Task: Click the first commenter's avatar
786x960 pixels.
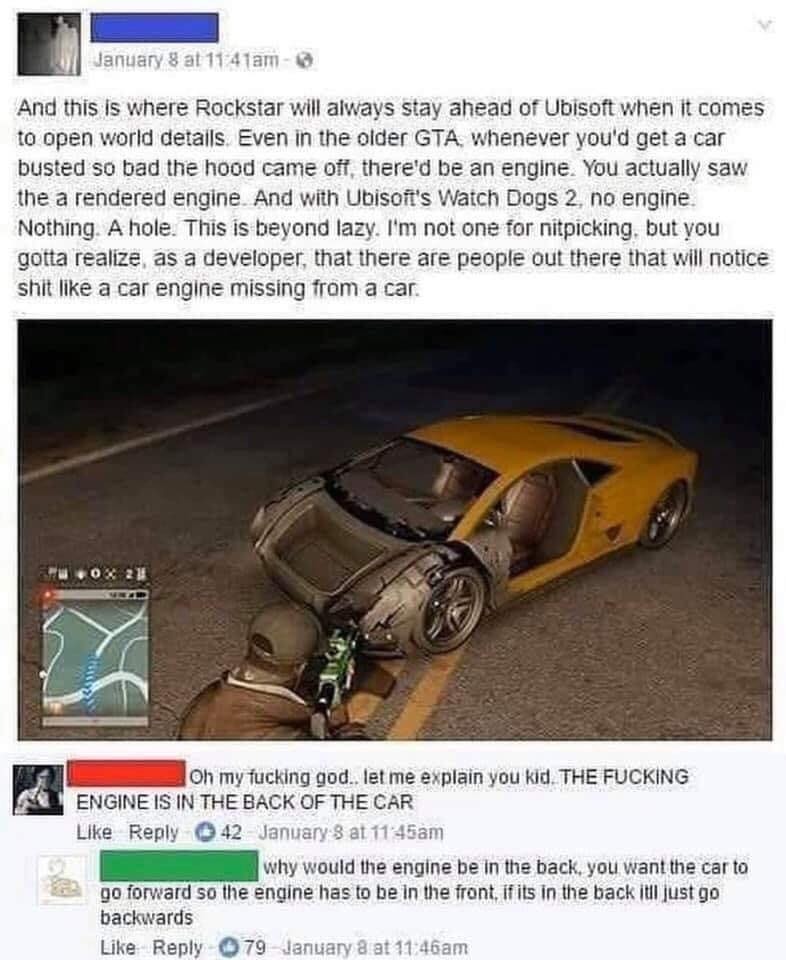Action: click(x=38, y=790)
